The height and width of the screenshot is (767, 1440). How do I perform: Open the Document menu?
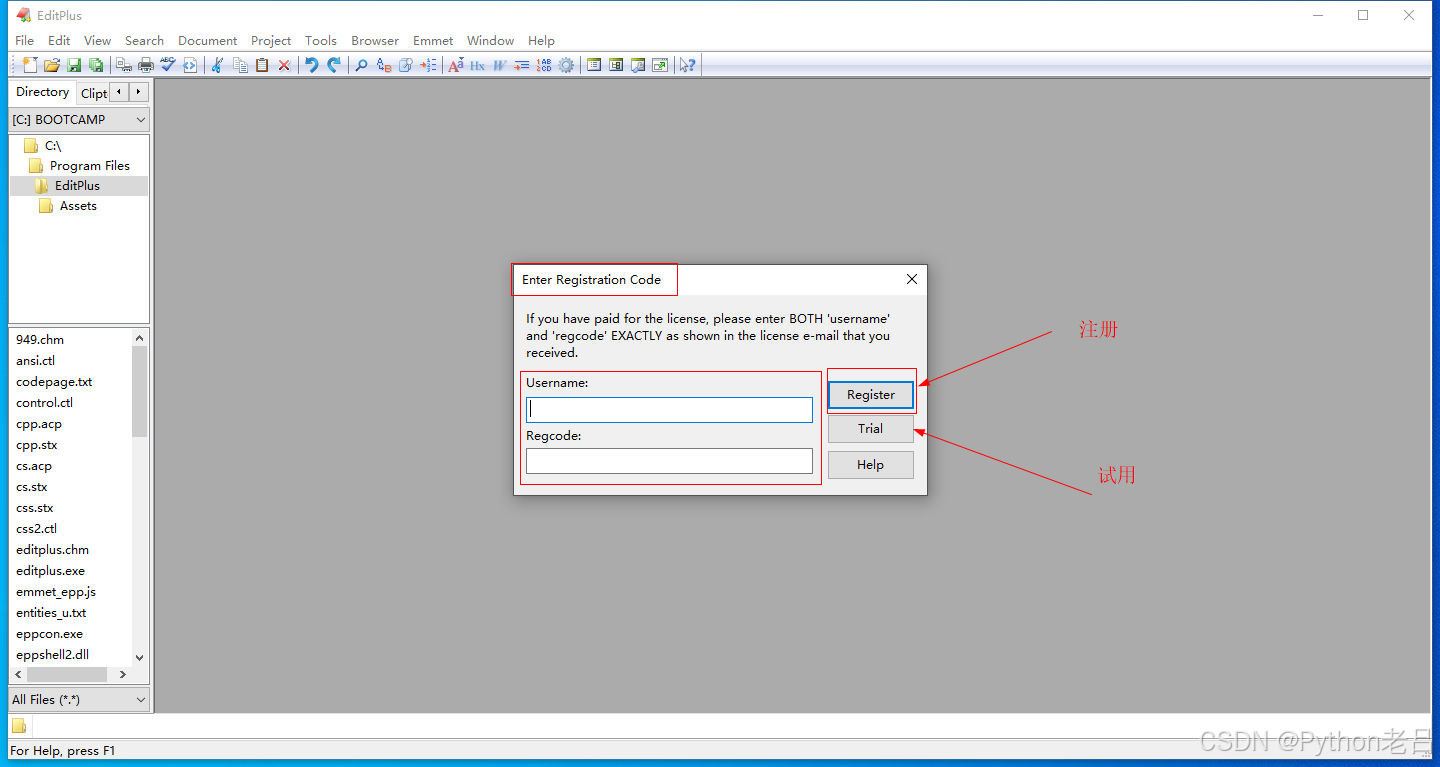tap(207, 41)
